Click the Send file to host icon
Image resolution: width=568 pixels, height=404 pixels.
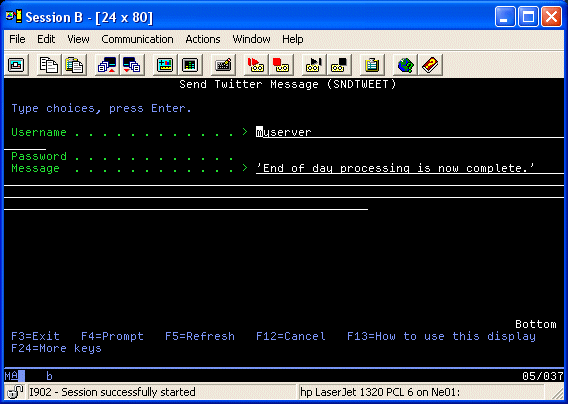107,65
